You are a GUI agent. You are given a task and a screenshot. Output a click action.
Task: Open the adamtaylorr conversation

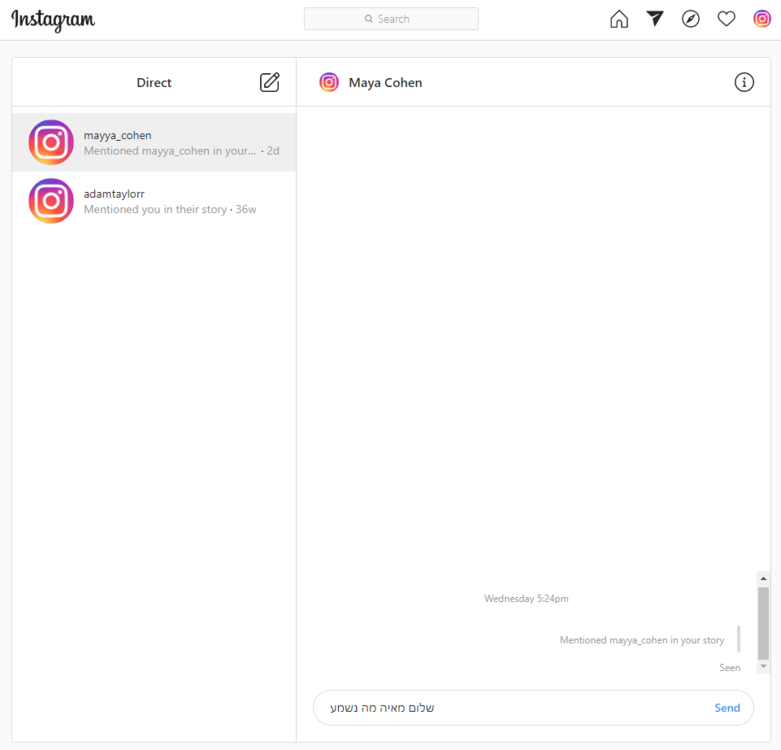(x=154, y=201)
